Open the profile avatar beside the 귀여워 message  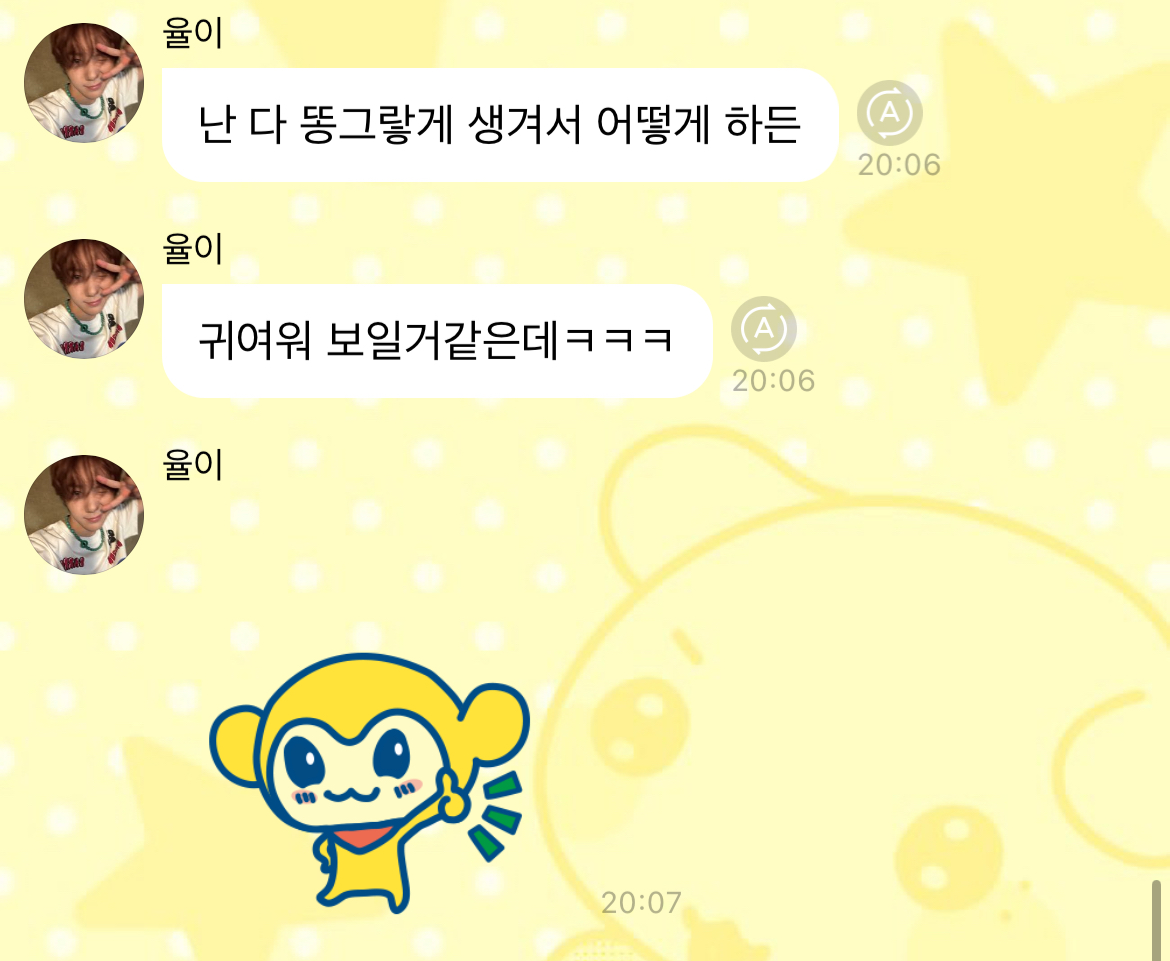click(x=84, y=298)
